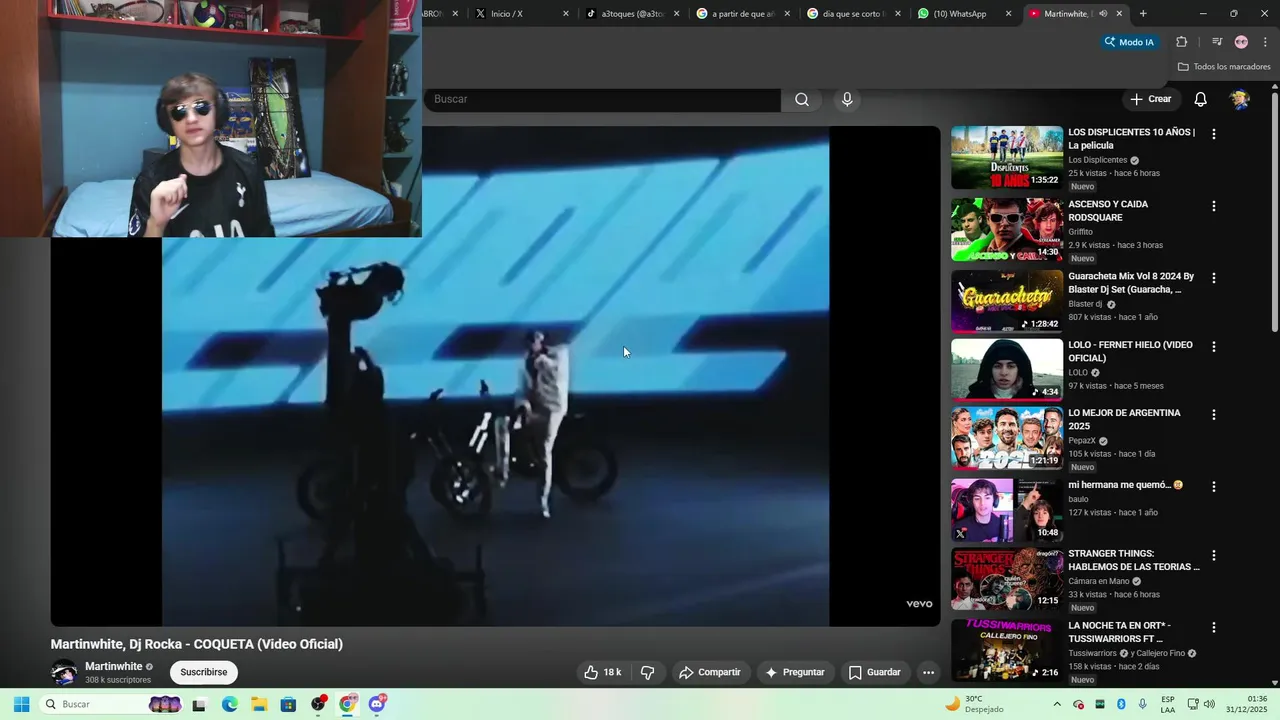The height and width of the screenshot is (720, 1280).
Task: Open File Explorer from taskbar
Action: (258, 704)
